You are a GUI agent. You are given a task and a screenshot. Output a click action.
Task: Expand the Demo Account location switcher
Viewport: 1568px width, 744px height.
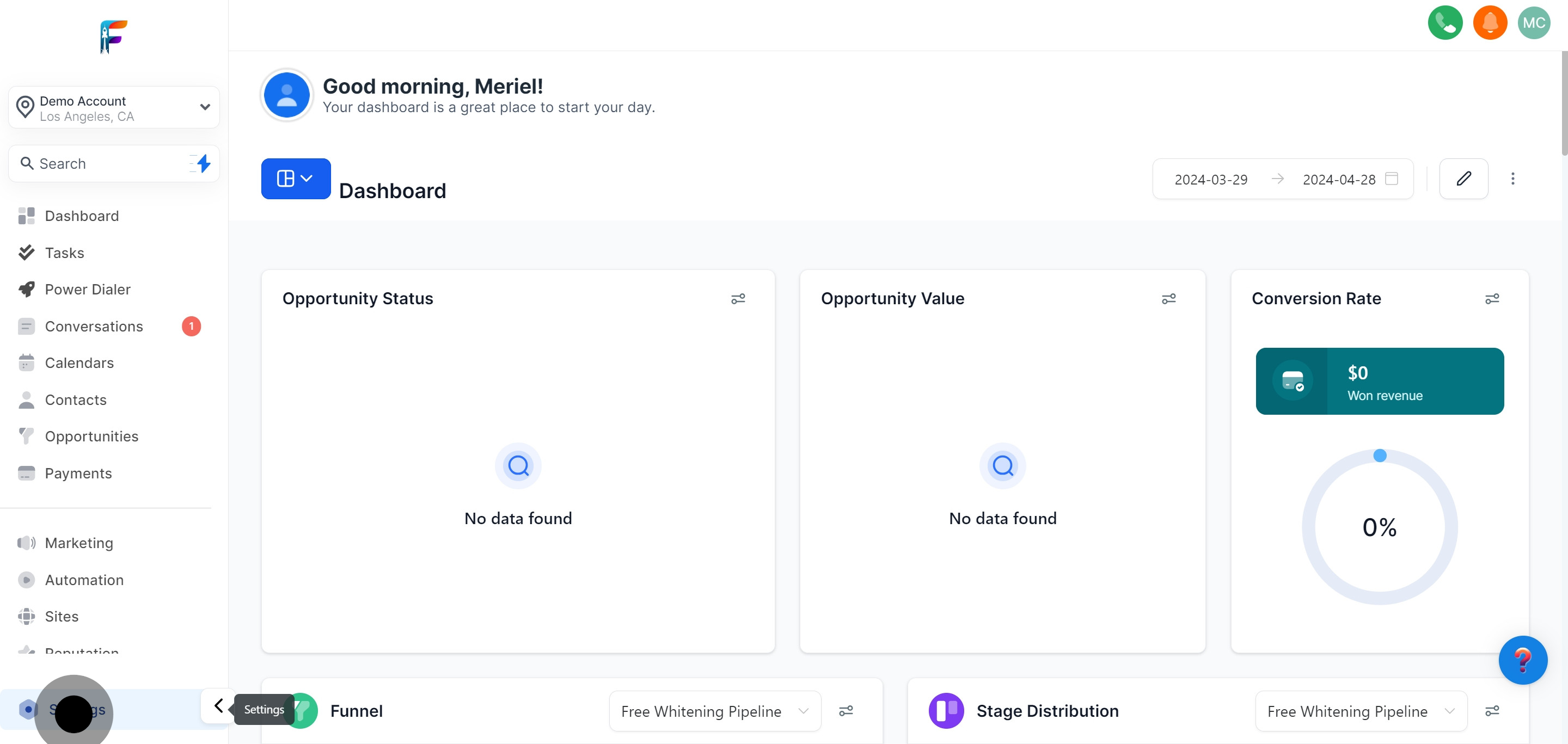click(114, 108)
